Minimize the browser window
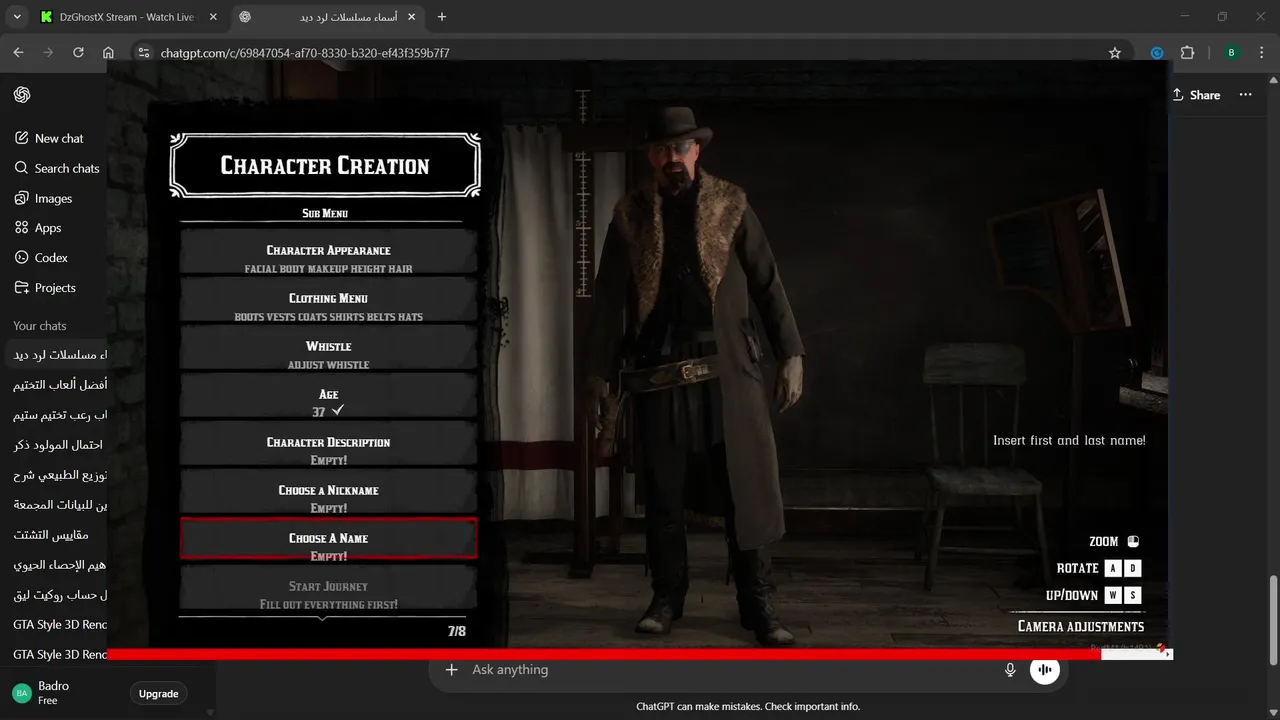1280x720 pixels. tap(1186, 17)
